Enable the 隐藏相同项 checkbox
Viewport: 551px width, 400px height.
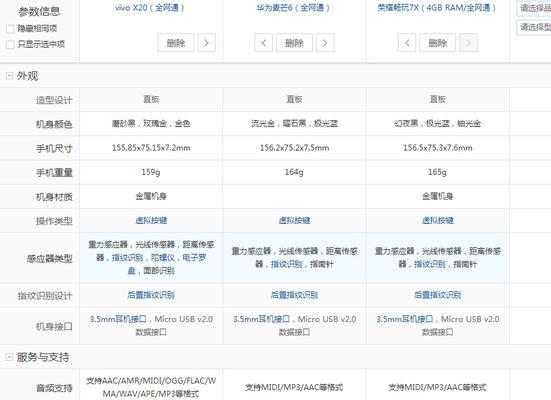(11, 29)
